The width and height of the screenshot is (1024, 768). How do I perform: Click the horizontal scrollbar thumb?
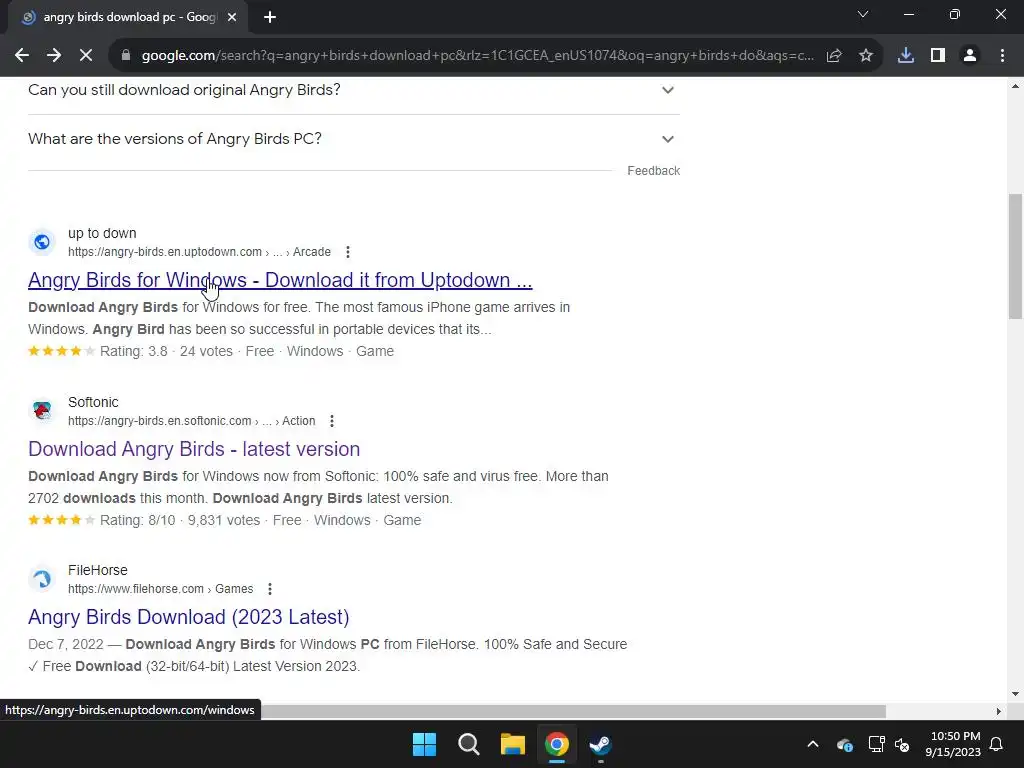coord(573,711)
